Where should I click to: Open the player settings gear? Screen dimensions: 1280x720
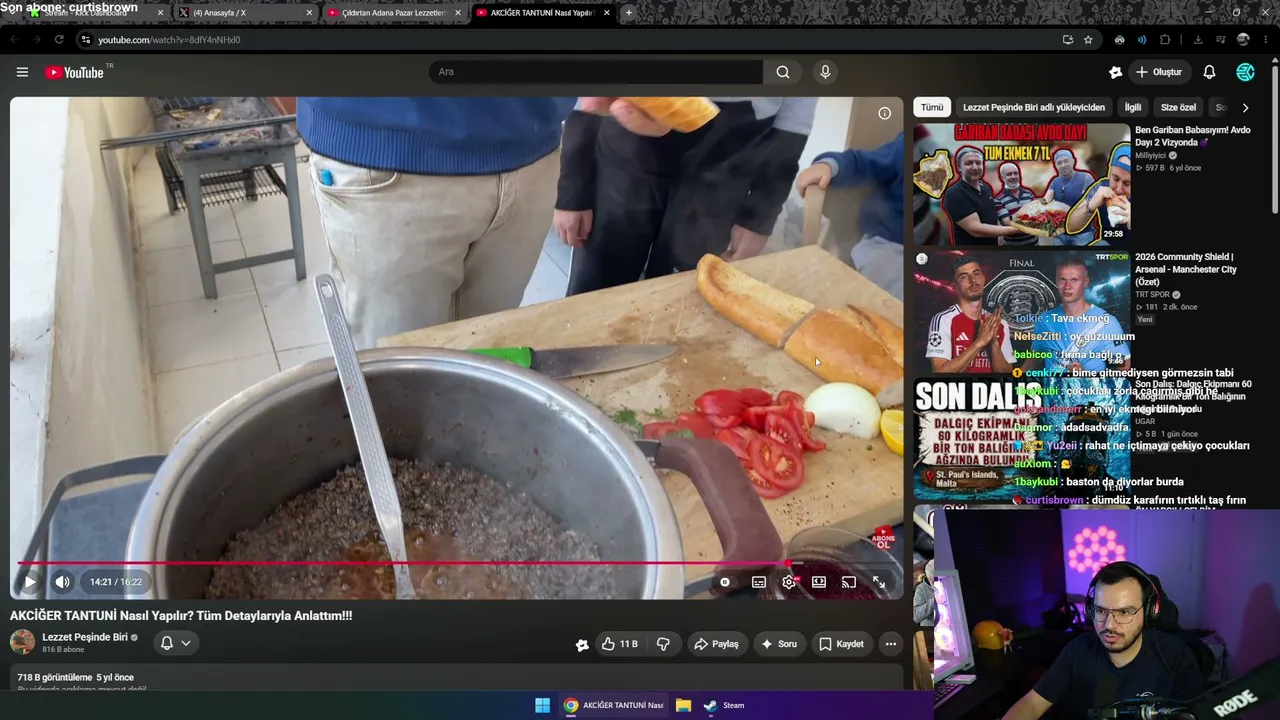tap(789, 582)
